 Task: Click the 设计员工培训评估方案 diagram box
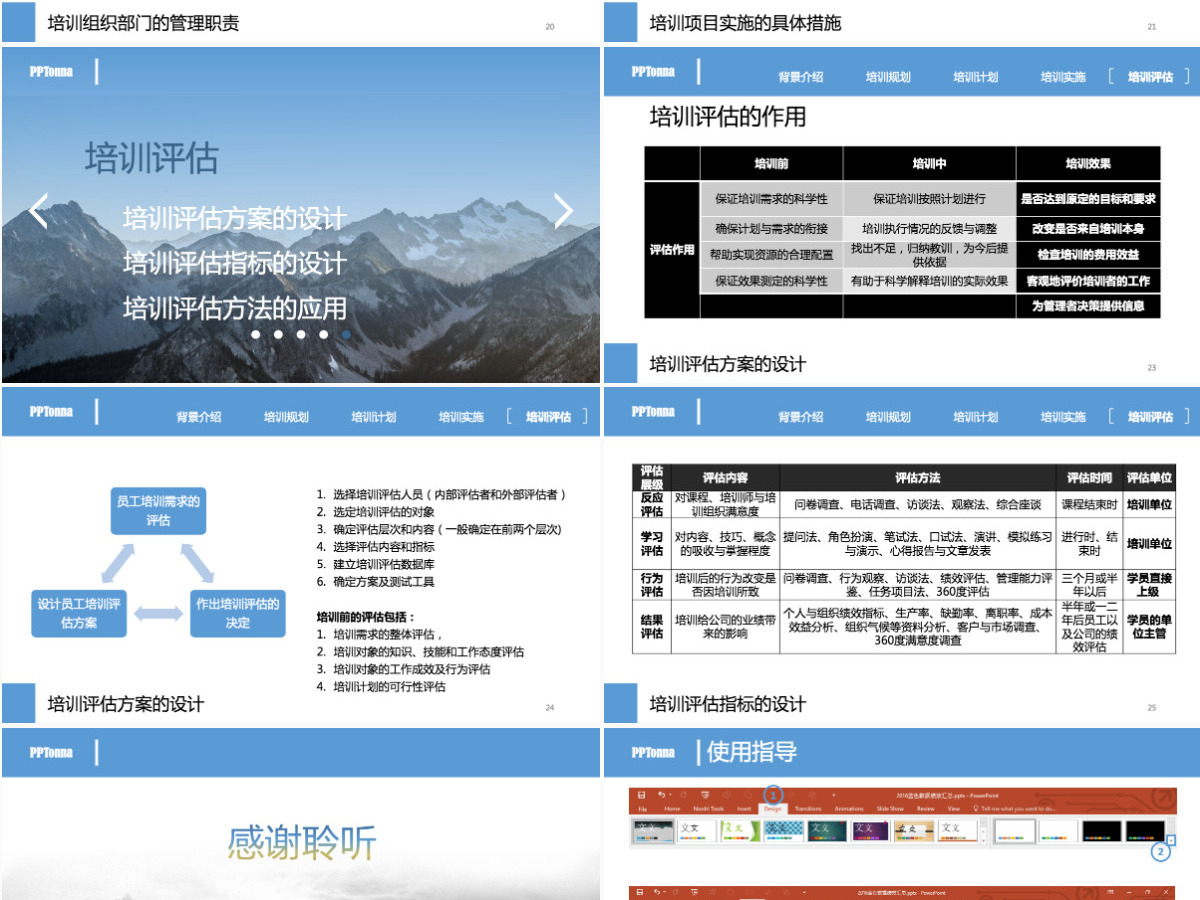79,613
